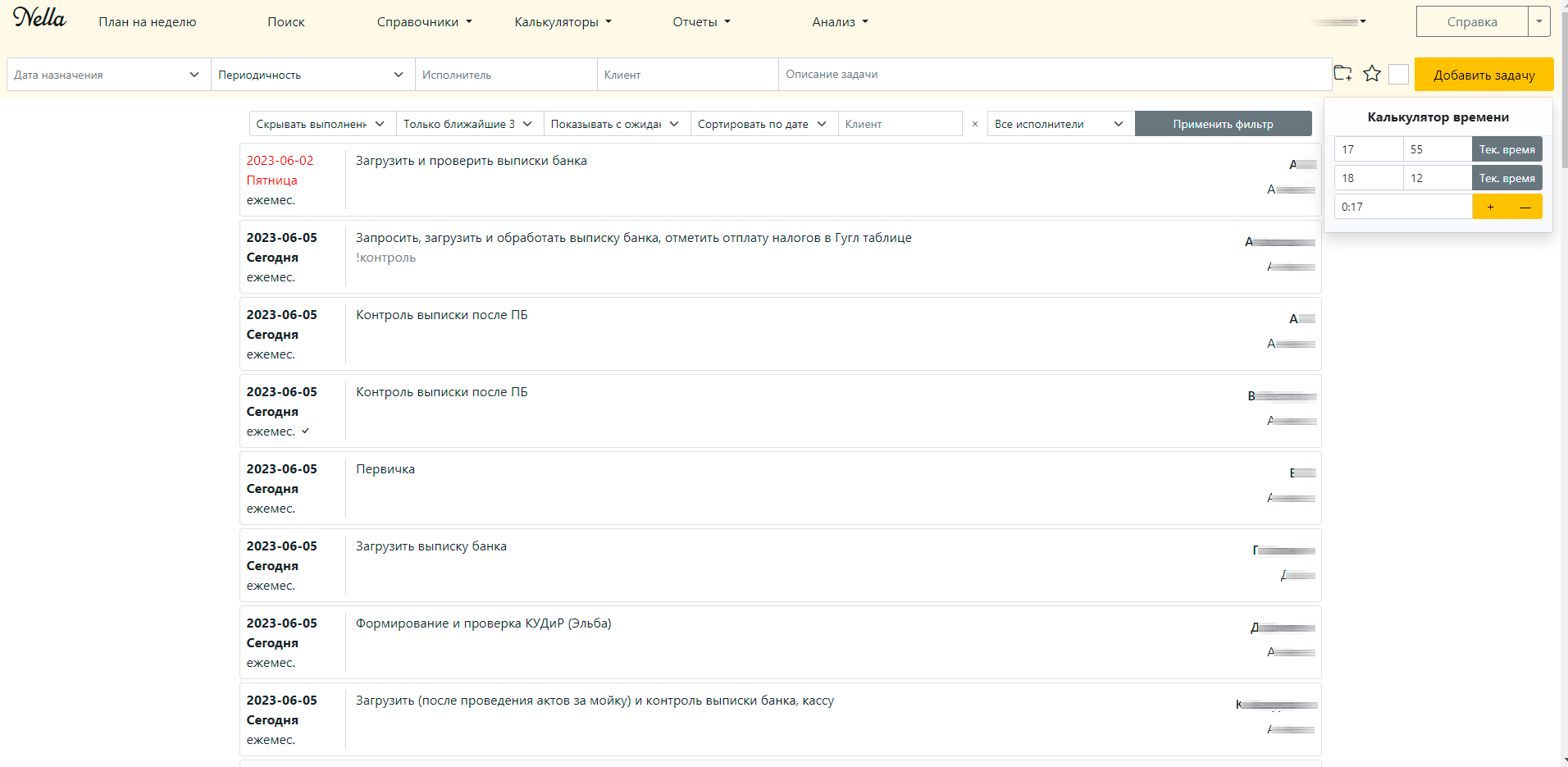Click the Справка button

point(1472,21)
